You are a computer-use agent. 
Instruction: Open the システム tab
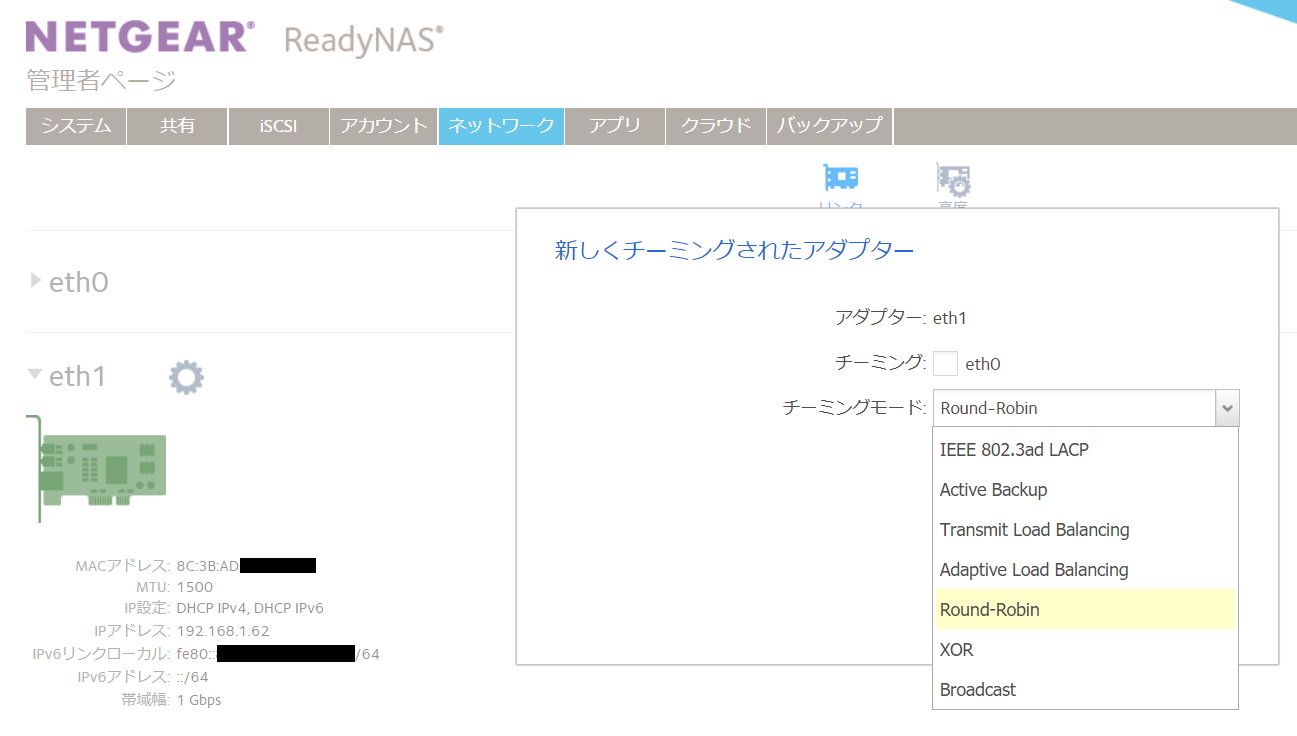point(76,126)
